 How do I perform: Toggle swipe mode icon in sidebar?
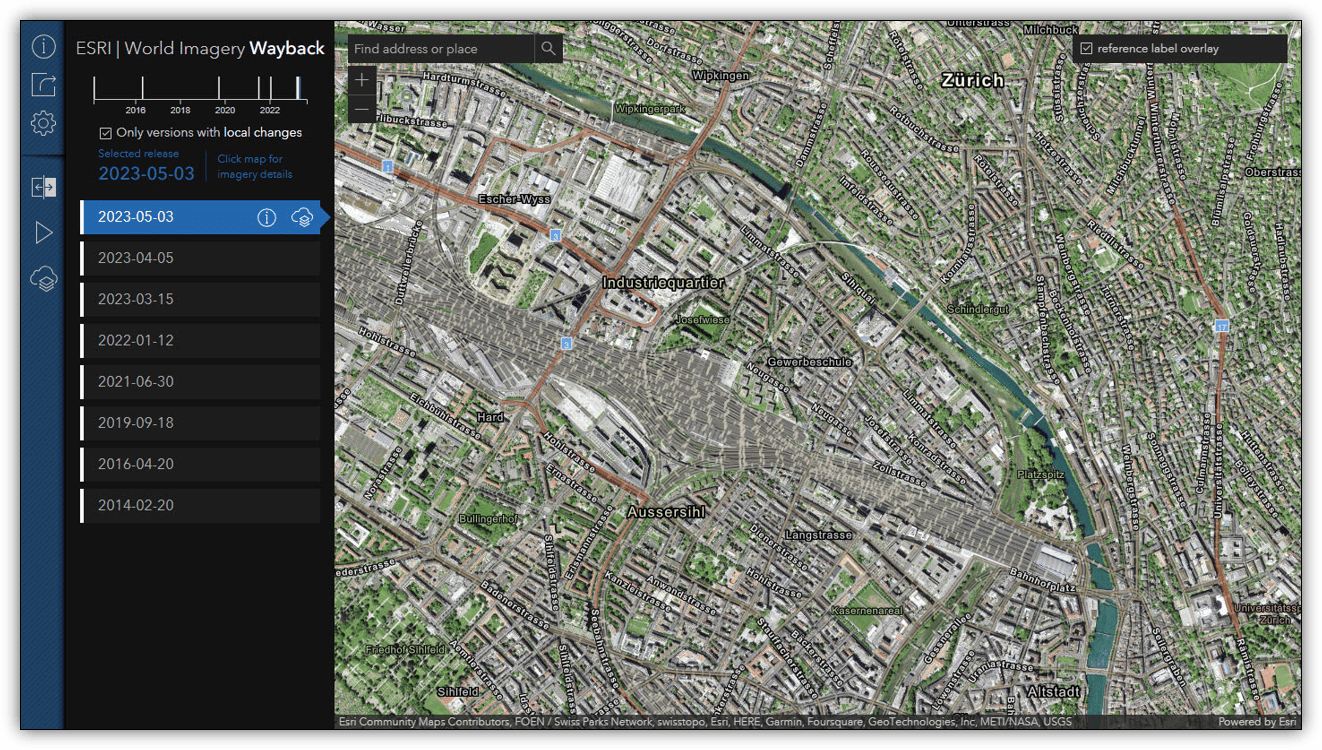43,188
